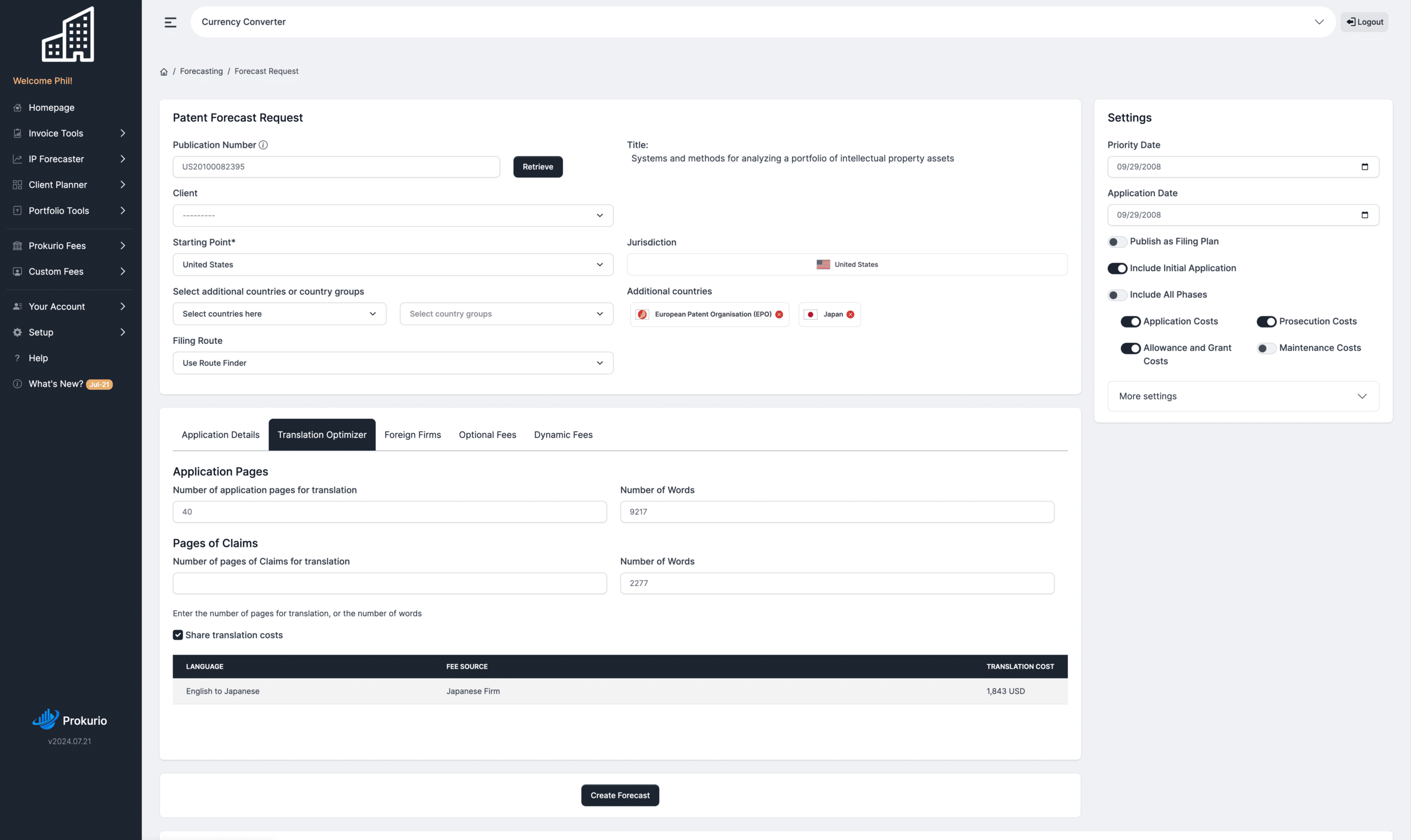Click the Client Planner grid icon
The image size is (1411, 840).
[18, 185]
